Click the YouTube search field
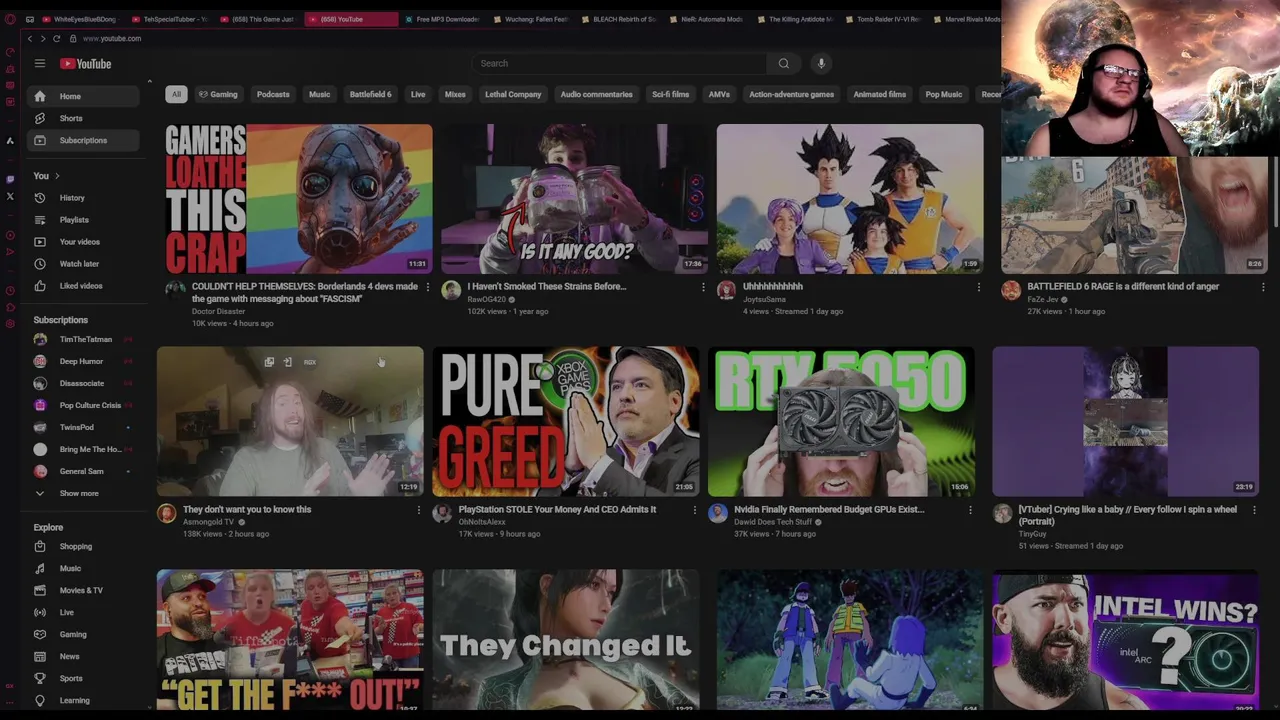This screenshot has width=1280, height=720. (x=620, y=63)
